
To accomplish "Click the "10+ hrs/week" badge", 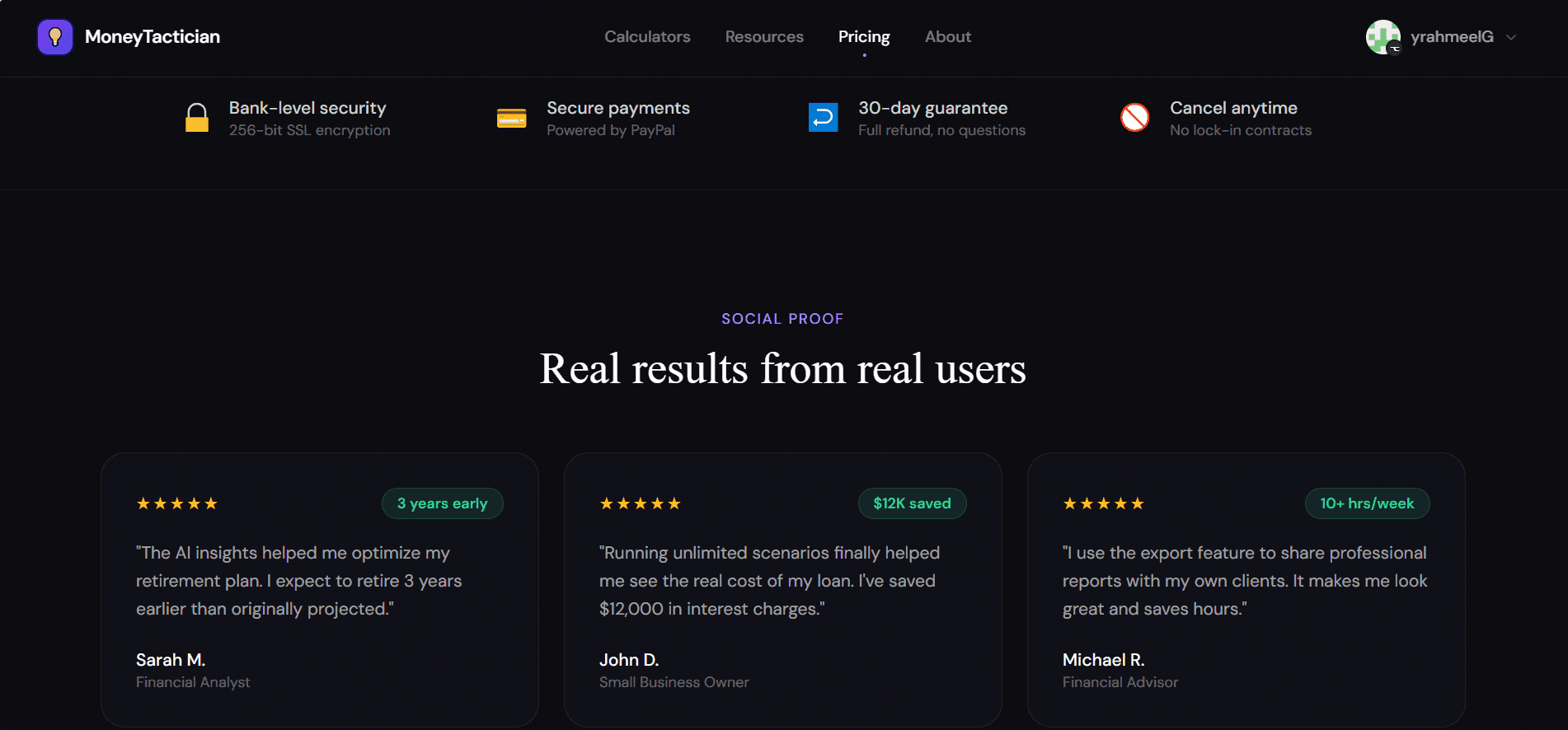I will pos(1367,503).
